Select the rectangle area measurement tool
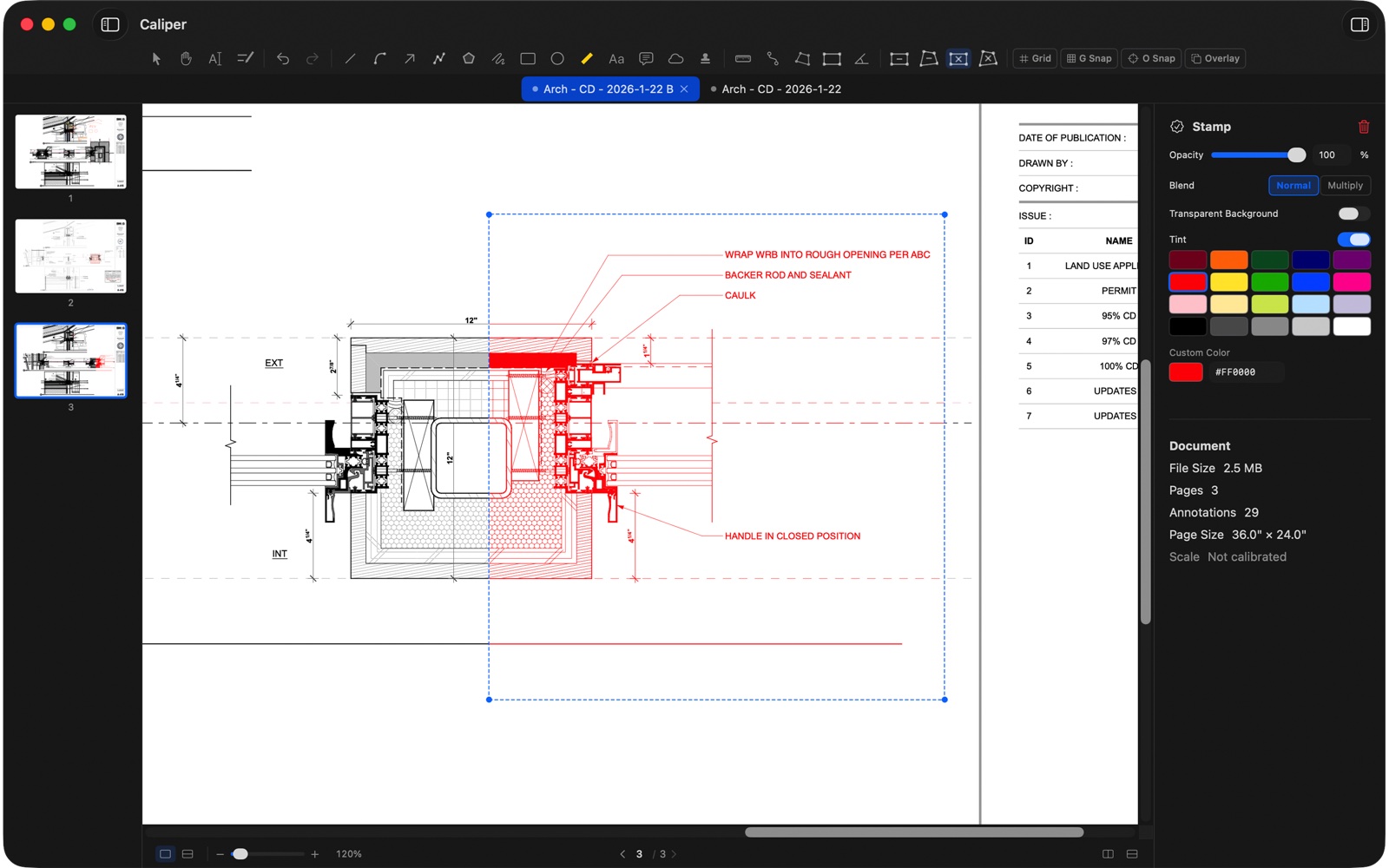 832,59
